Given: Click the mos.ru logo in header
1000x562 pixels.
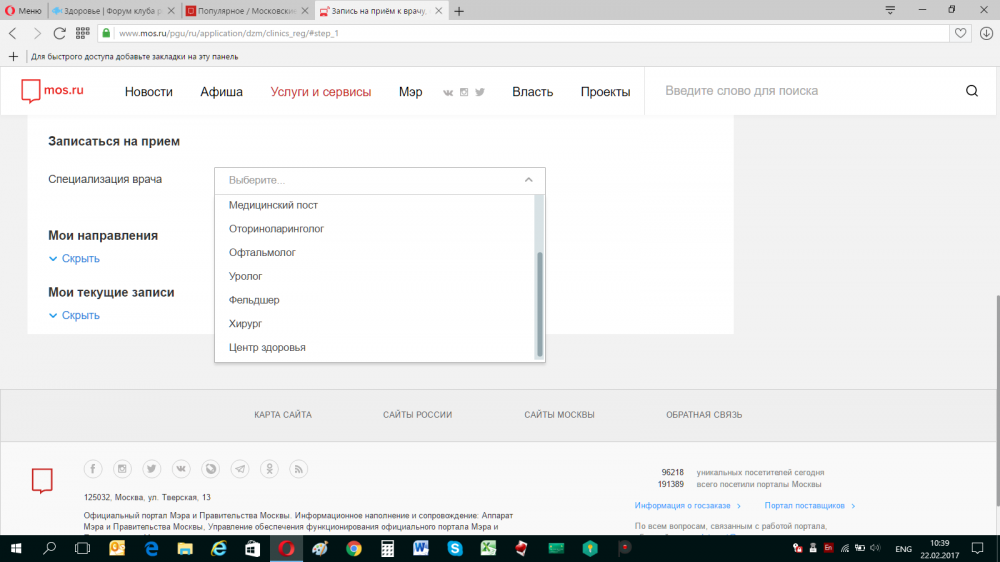Looking at the screenshot, I should [x=53, y=91].
